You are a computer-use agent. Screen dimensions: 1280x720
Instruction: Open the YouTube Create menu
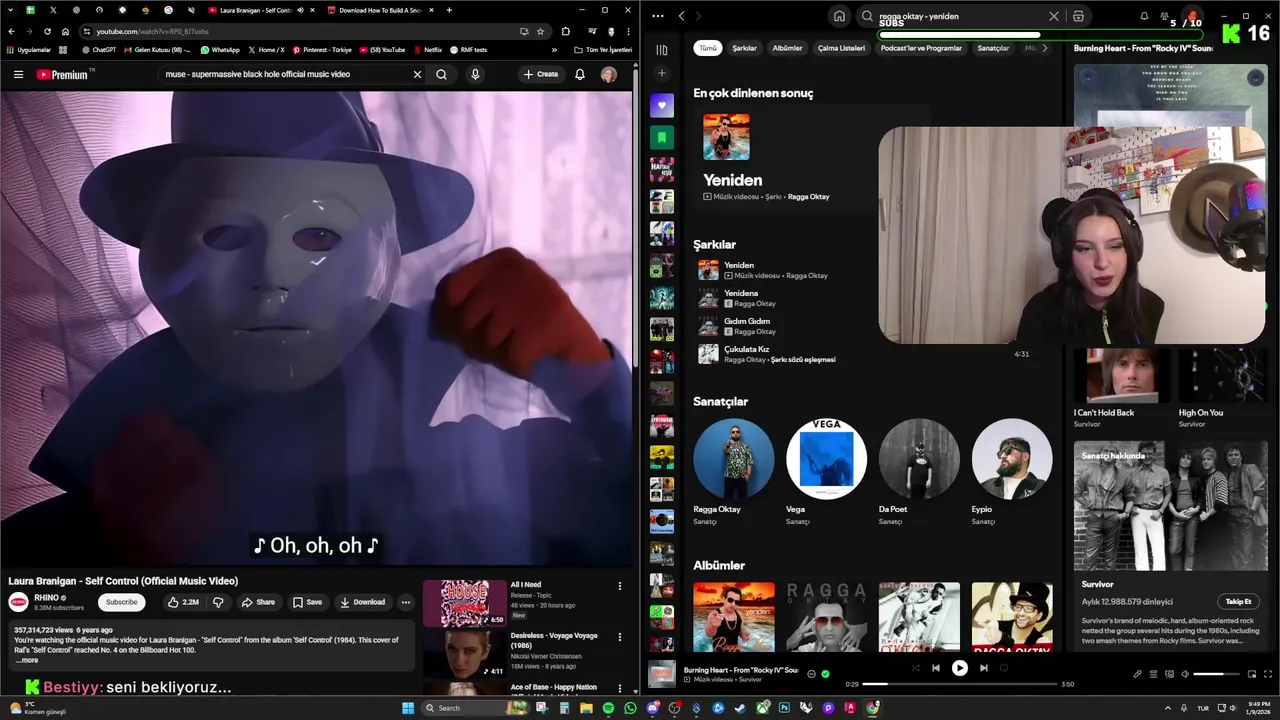pyautogui.click(x=541, y=74)
